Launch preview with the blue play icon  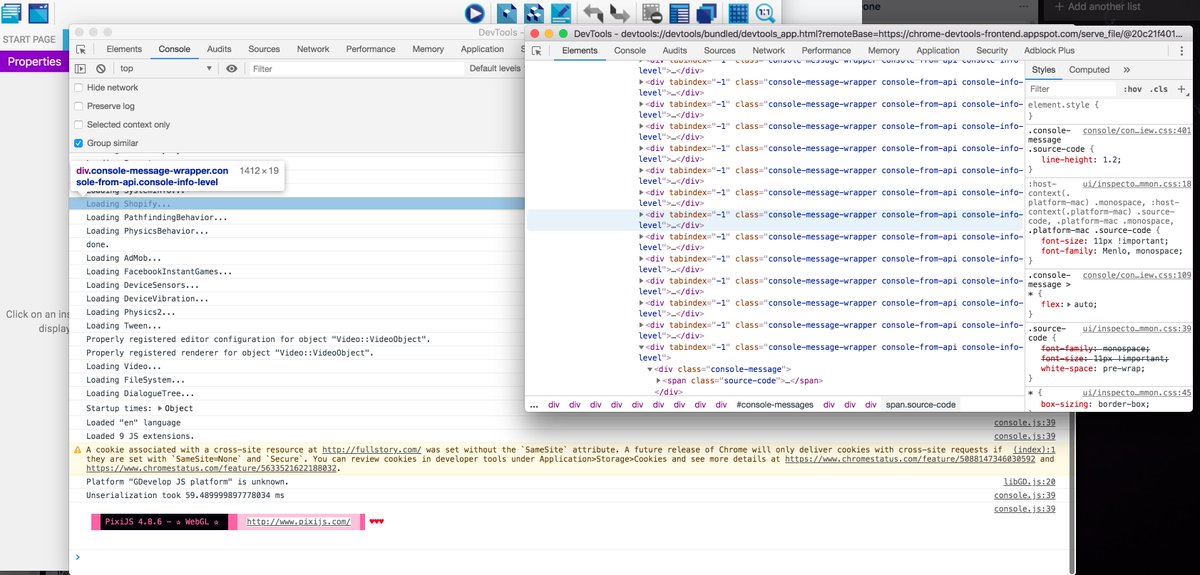[x=474, y=13]
